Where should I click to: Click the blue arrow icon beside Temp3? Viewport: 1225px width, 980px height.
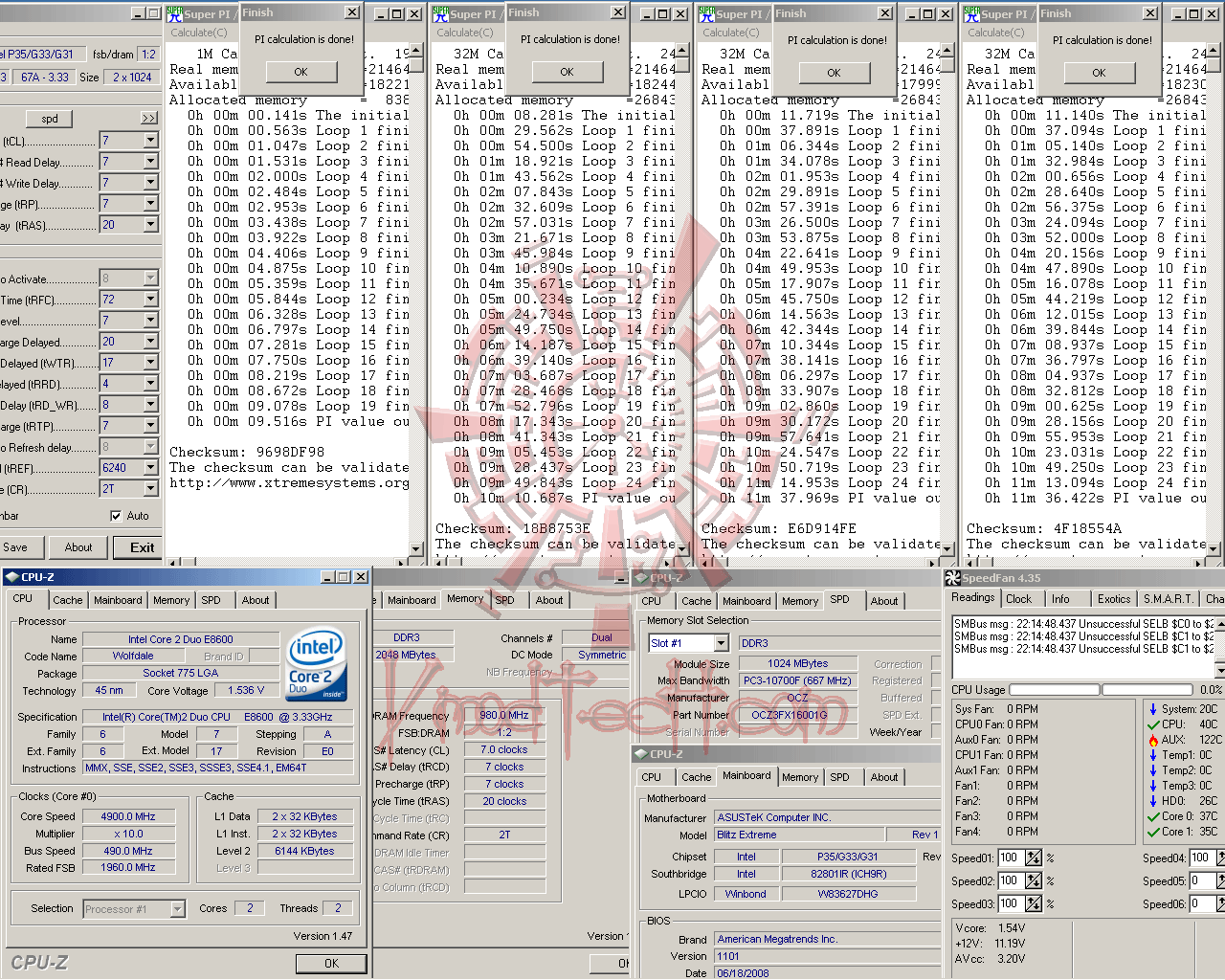click(1152, 786)
